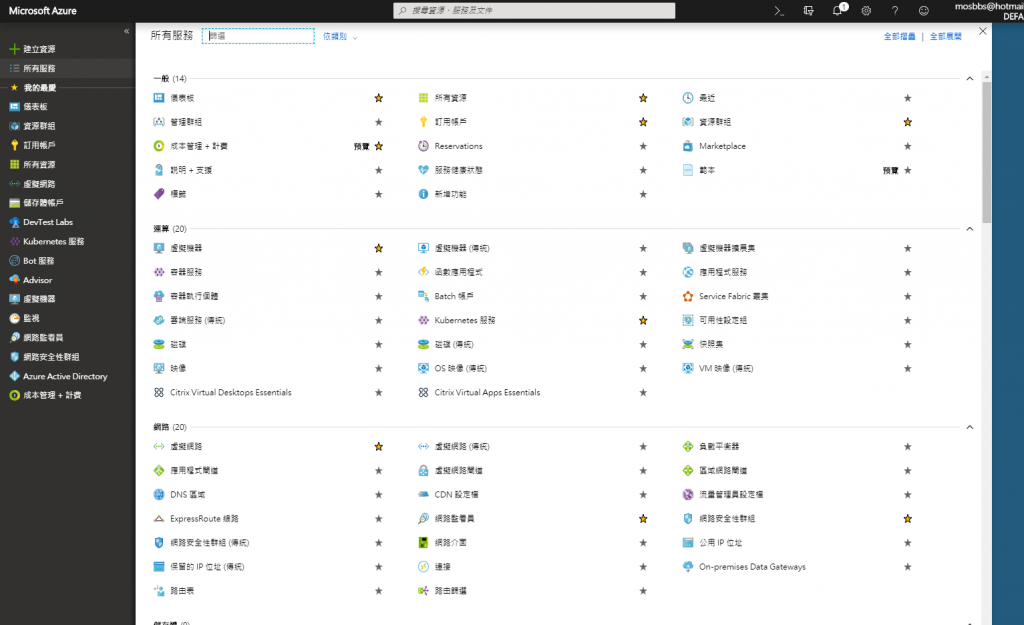This screenshot has height=625, width=1024.
Task: Click the On-premises Data Gateways icon
Action: point(688,567)
